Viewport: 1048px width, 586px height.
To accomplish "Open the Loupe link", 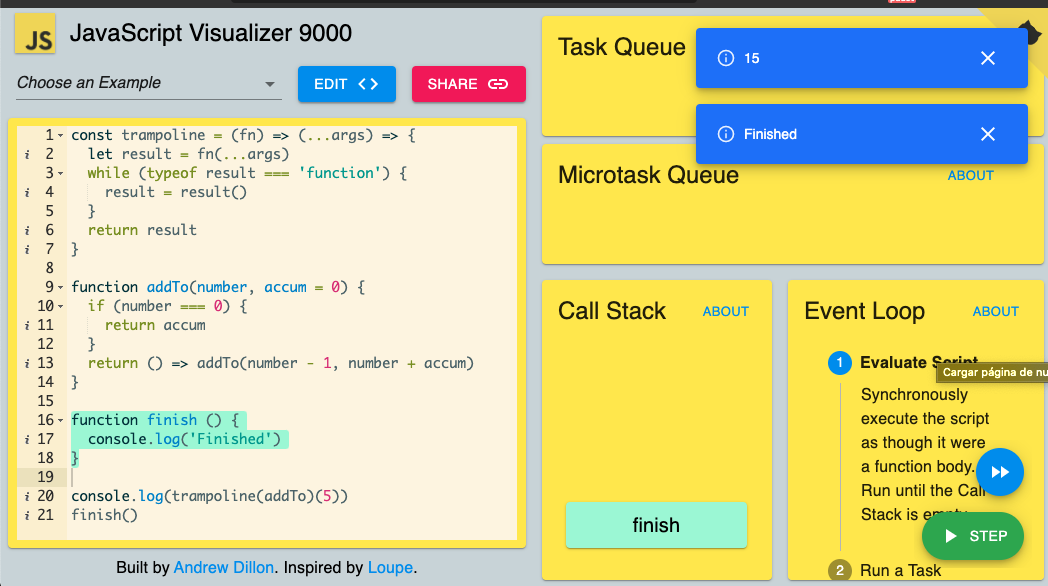I will coord(390,567).
